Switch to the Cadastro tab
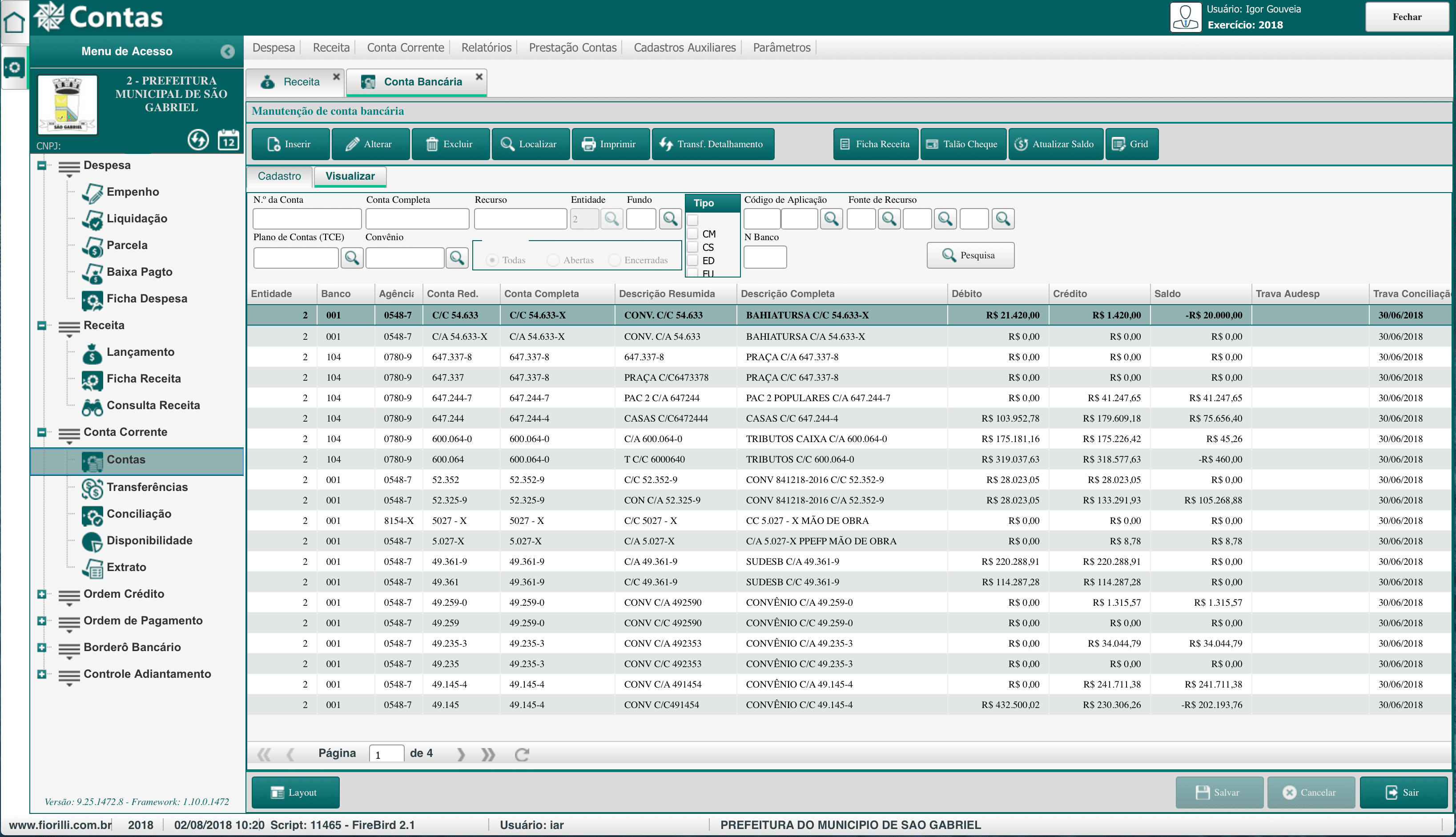This screenshot has width=1456, height=837. click(x=279, y=177)
